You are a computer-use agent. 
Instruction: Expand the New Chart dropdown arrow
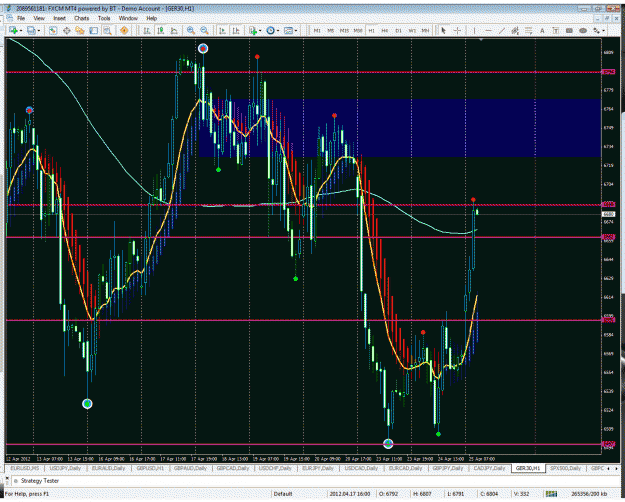[x=21, y=30]
